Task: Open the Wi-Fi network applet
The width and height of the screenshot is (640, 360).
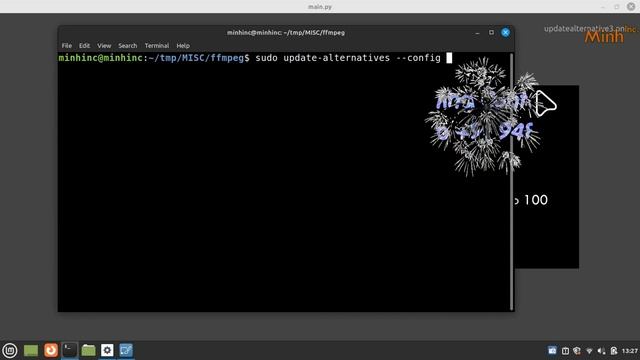Action: pos(589,351)
